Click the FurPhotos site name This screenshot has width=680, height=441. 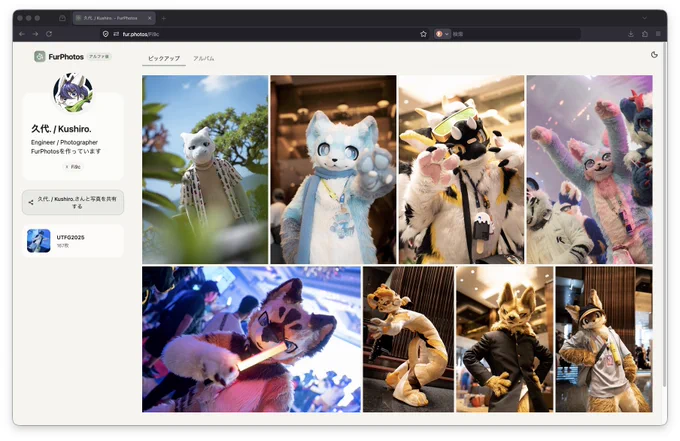tap(66, 57)
